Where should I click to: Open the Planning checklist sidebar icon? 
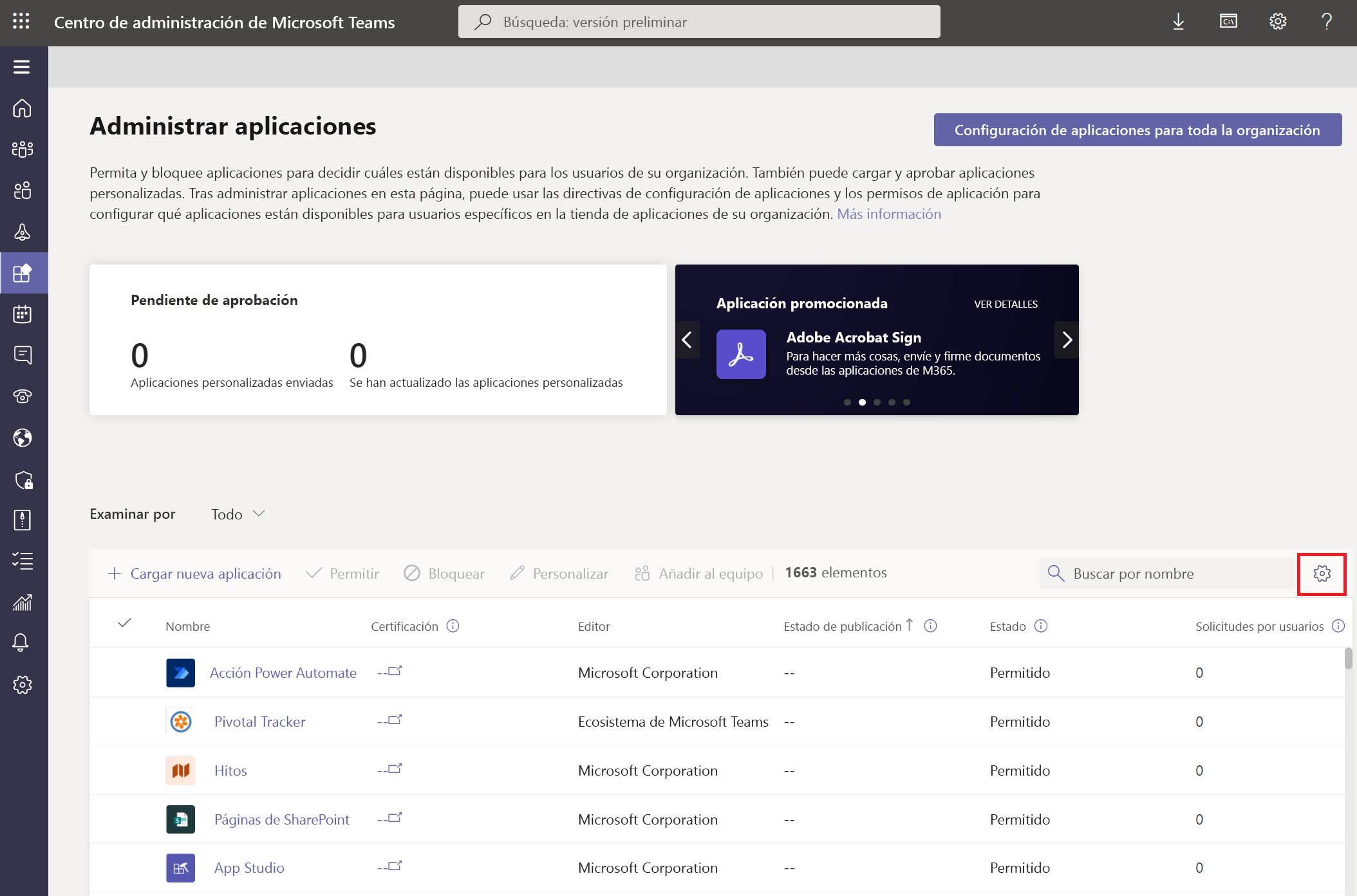pyautogui.click(x=23, y=561)
